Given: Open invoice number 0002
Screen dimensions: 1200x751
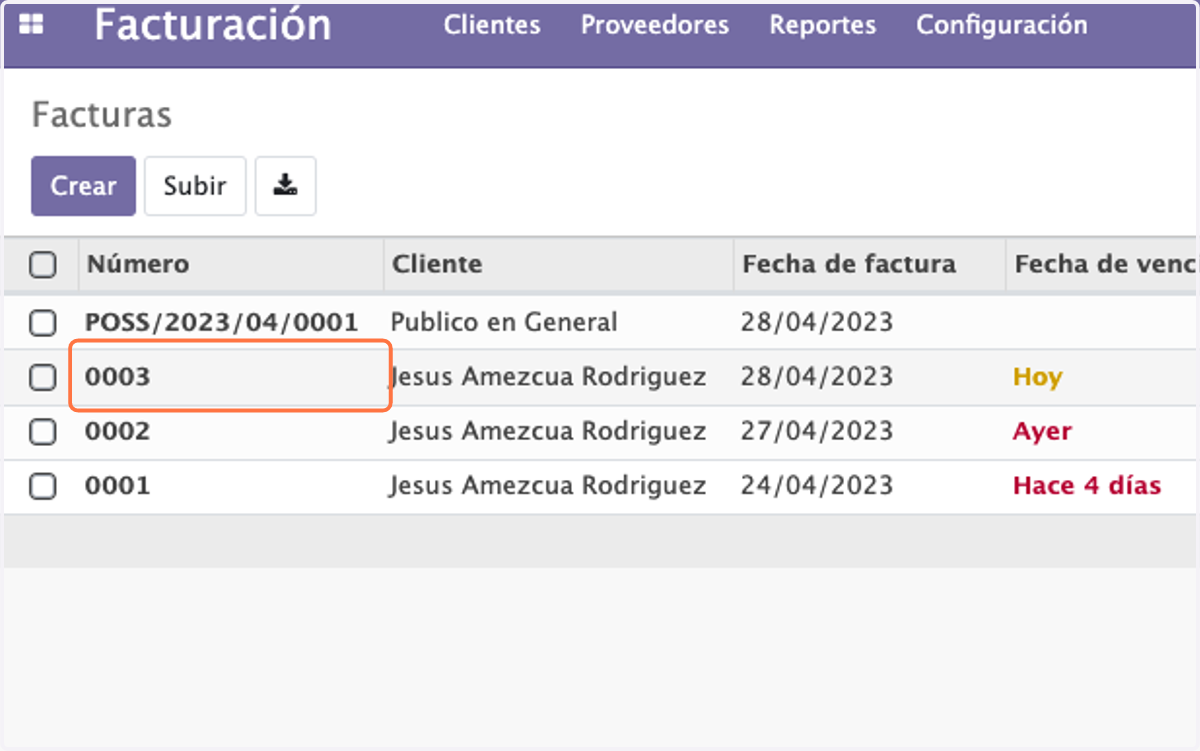Looking at the screenshot, I should (117, 432).
